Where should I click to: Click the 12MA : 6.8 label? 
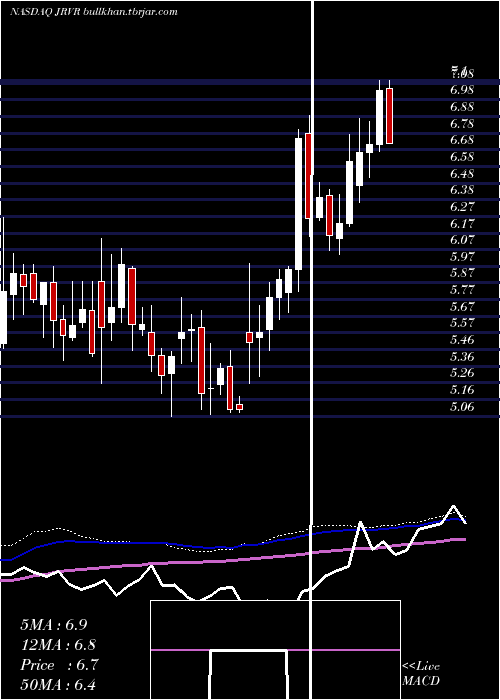[x=58, y=645]
